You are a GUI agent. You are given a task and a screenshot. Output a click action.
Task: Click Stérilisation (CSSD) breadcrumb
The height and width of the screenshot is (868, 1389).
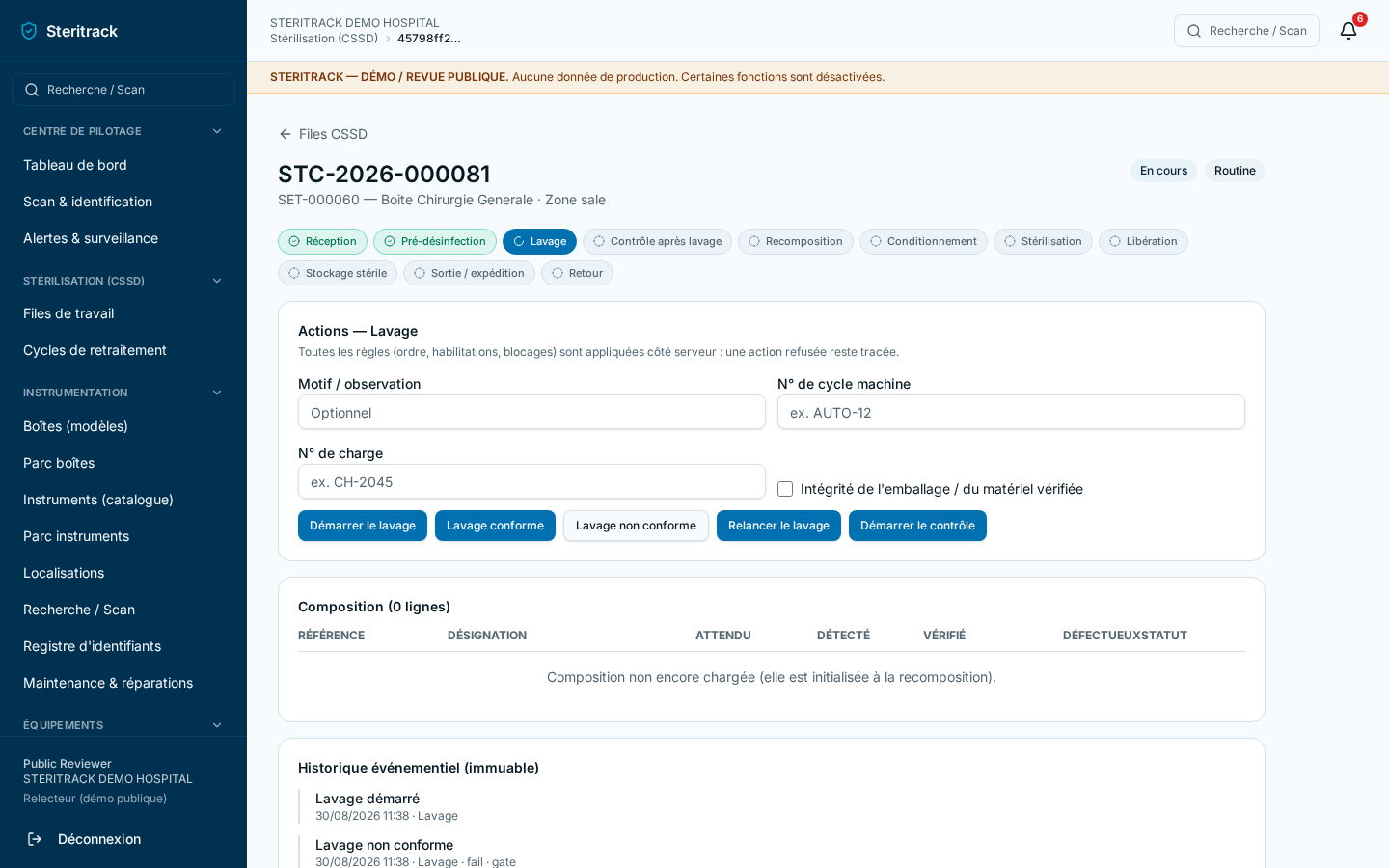tap(324, 39)
